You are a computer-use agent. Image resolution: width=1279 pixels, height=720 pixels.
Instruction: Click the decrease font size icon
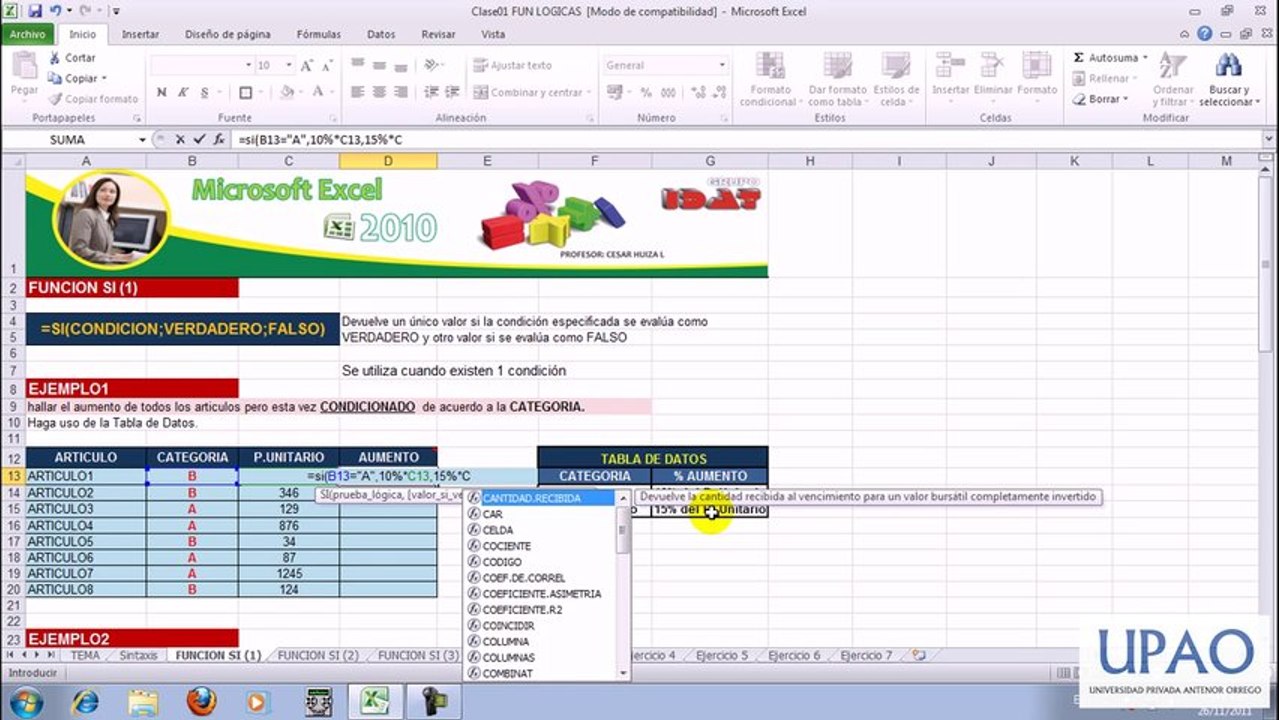point(327,65)
